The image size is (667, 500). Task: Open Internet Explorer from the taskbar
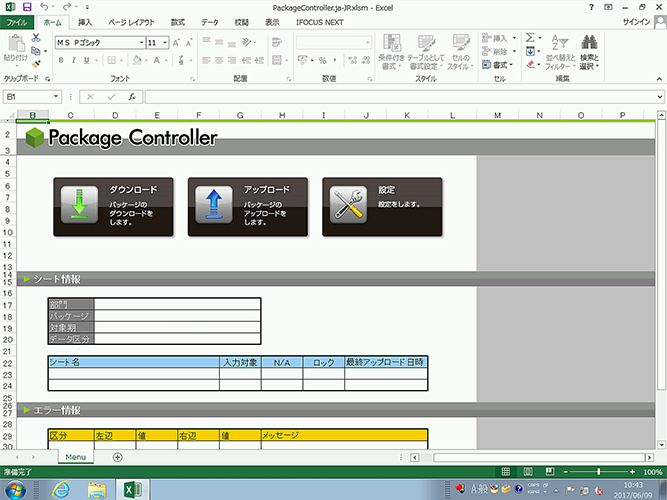(61, 489)
